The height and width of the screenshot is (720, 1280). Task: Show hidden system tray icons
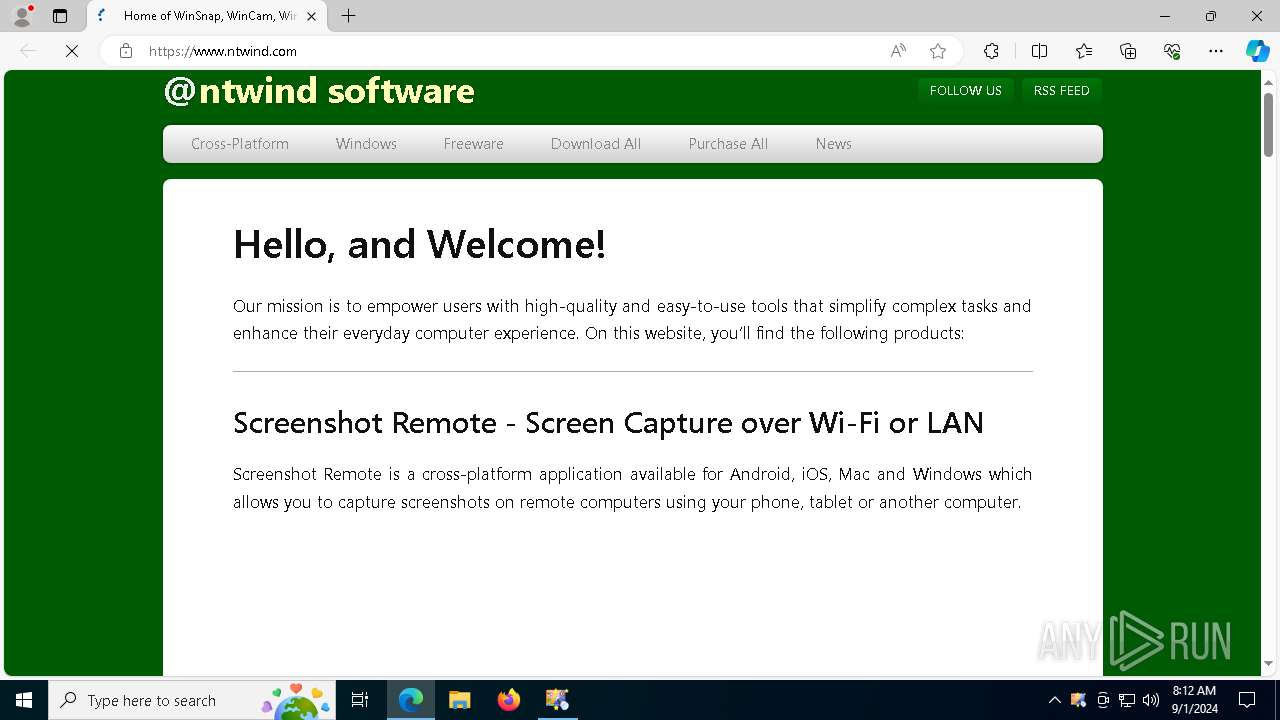pos(1054,700)
